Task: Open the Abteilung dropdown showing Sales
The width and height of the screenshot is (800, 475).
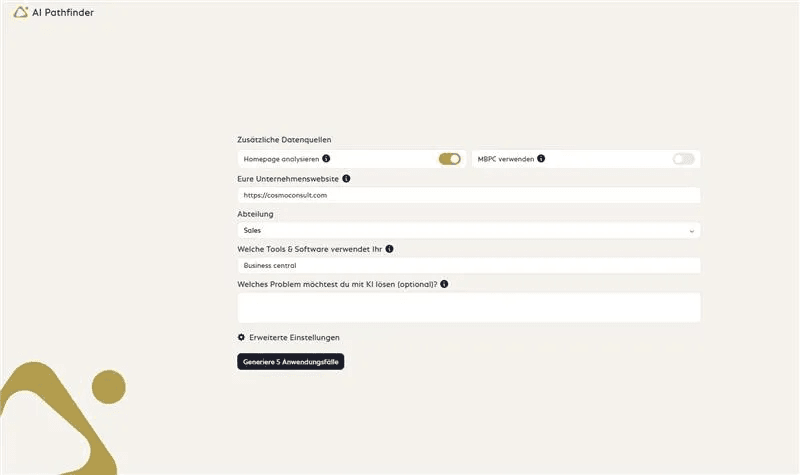Action: pyautogui.click(x=468, y=230)
